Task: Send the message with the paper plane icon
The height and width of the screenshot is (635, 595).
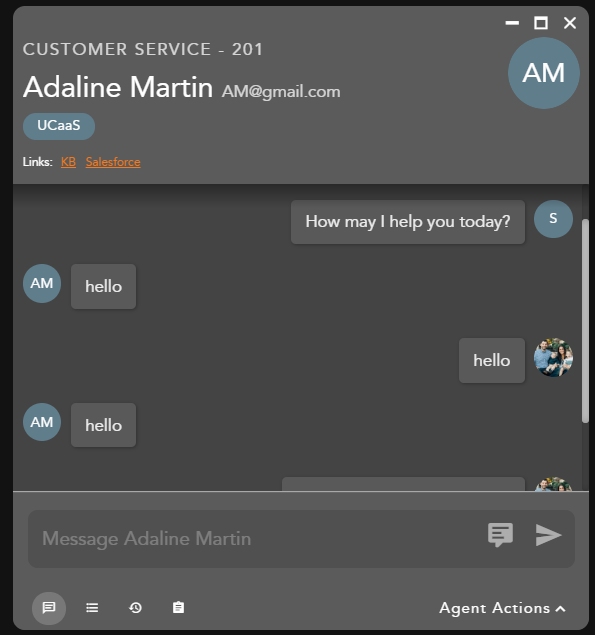Action: (548, 535)
